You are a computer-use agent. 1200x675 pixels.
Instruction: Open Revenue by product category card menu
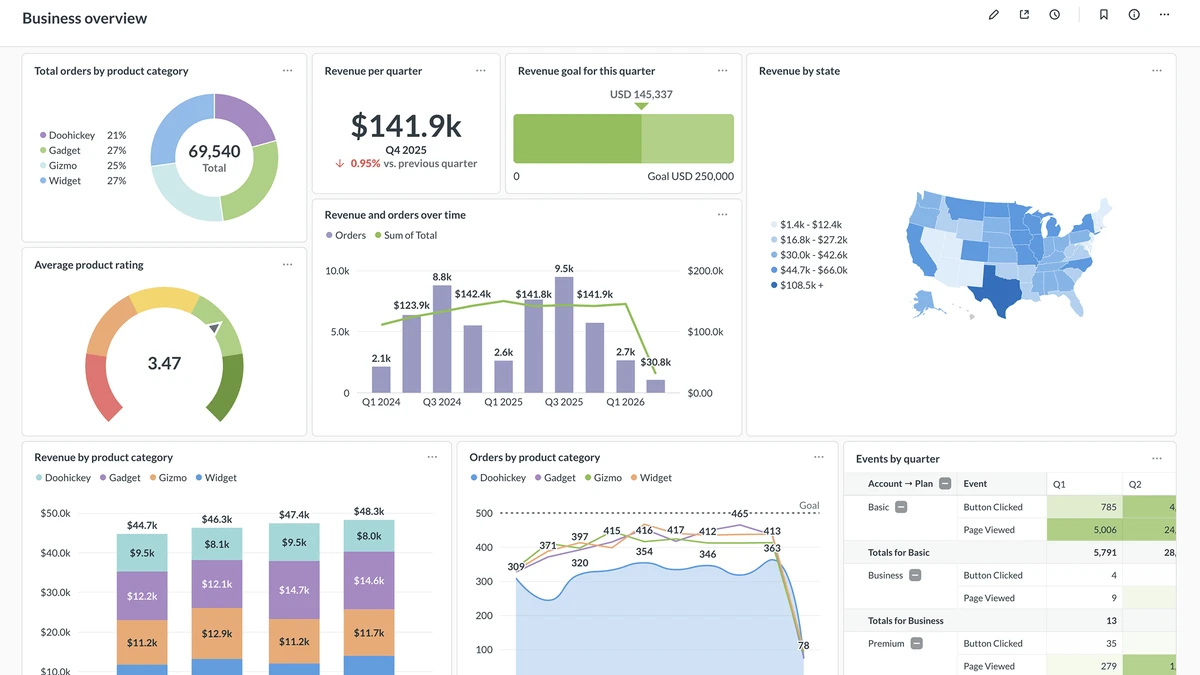tap(433, 457)
